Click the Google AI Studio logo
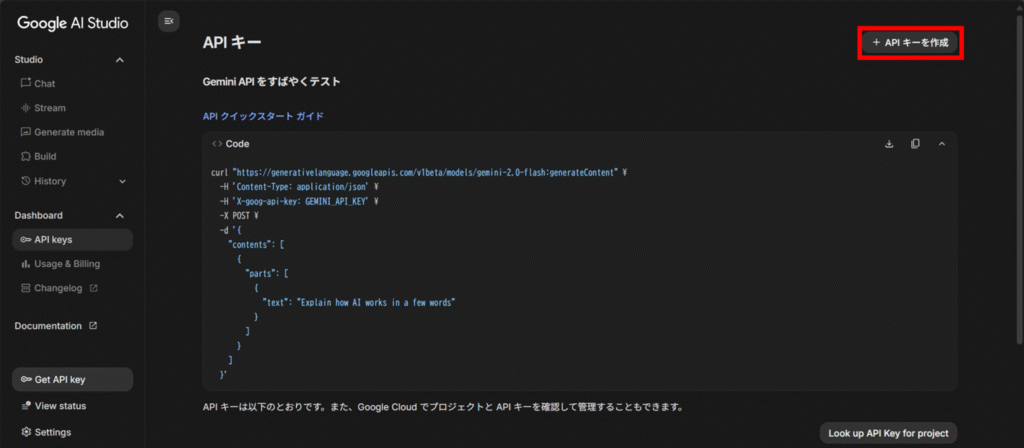This screenshot has height=448, width=1024. (x=72, y=23)
